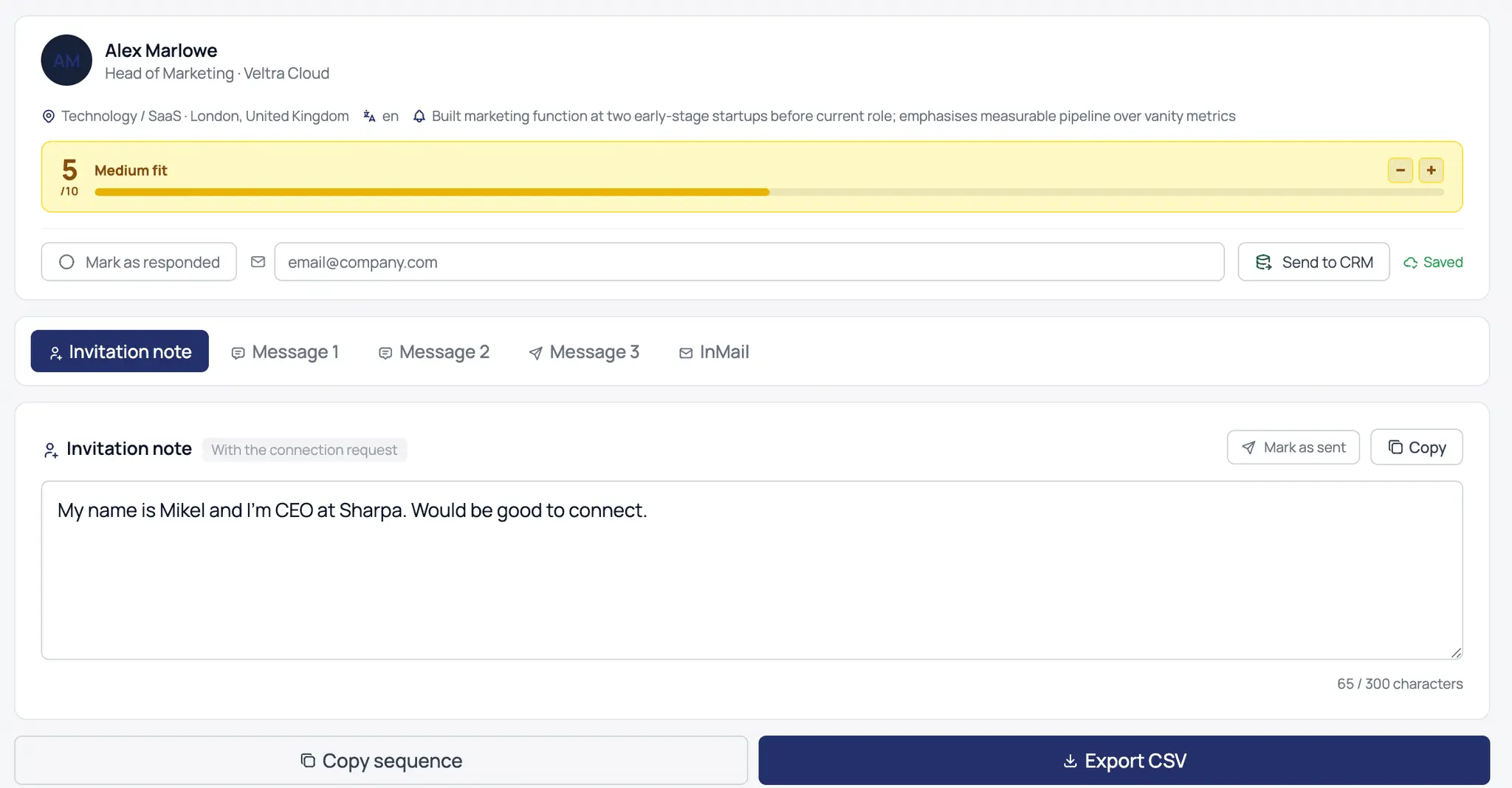The height and width of the screenshot is (788, 1512).
Task: Click Head of Marketing · Veltra Cloud subtitle
Action: 217,73
